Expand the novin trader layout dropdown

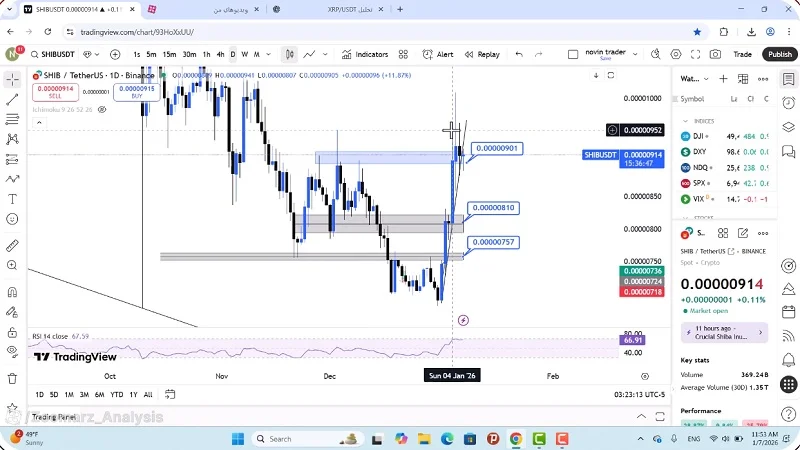tap(633, 54)
